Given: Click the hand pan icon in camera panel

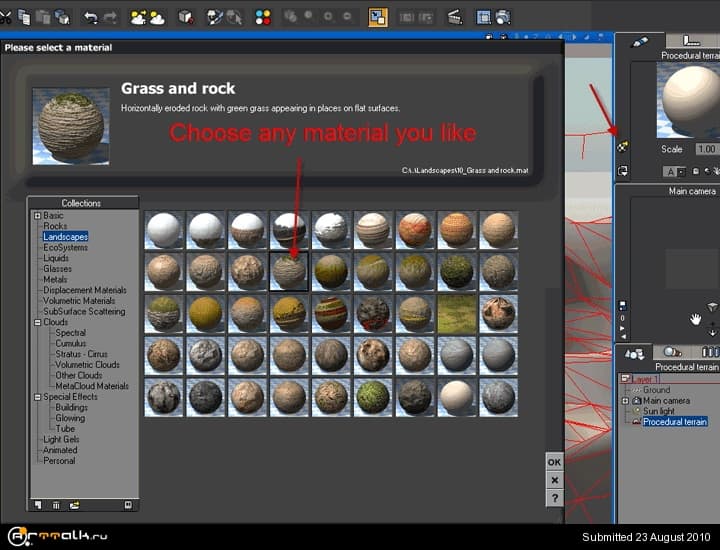Looking at the screenshot, I should 696,319.
